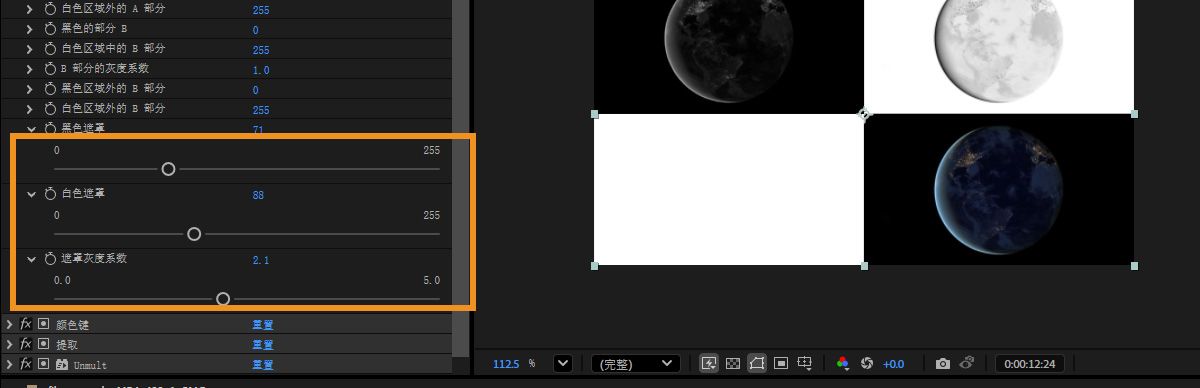Image resolution: width=1200 pixels, height=388 pixels.
Task: Toggle the stopwatch for 黑色区域外的 B 部分
Action: 50,89
